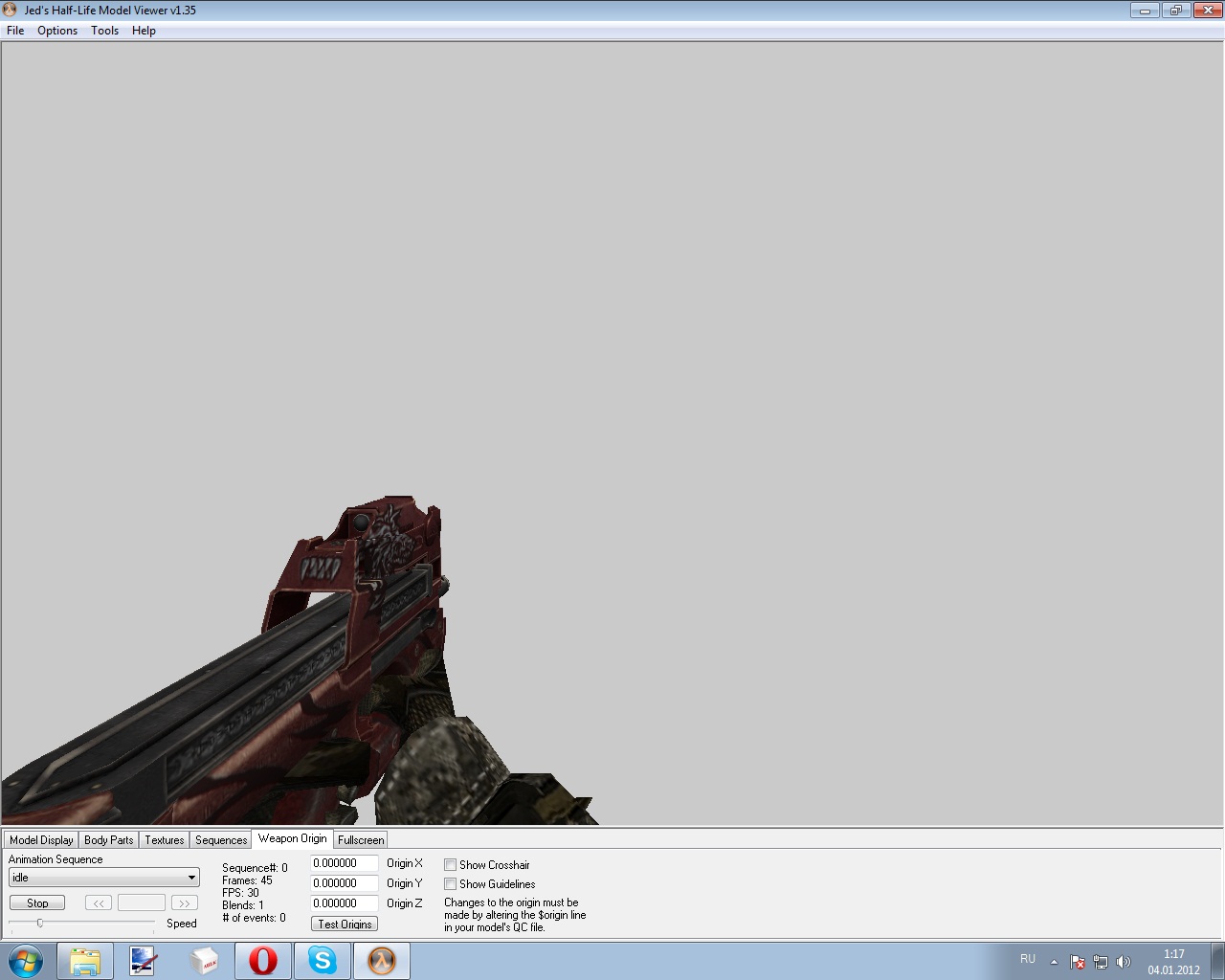Open the Tools menu

pos(104,31)
